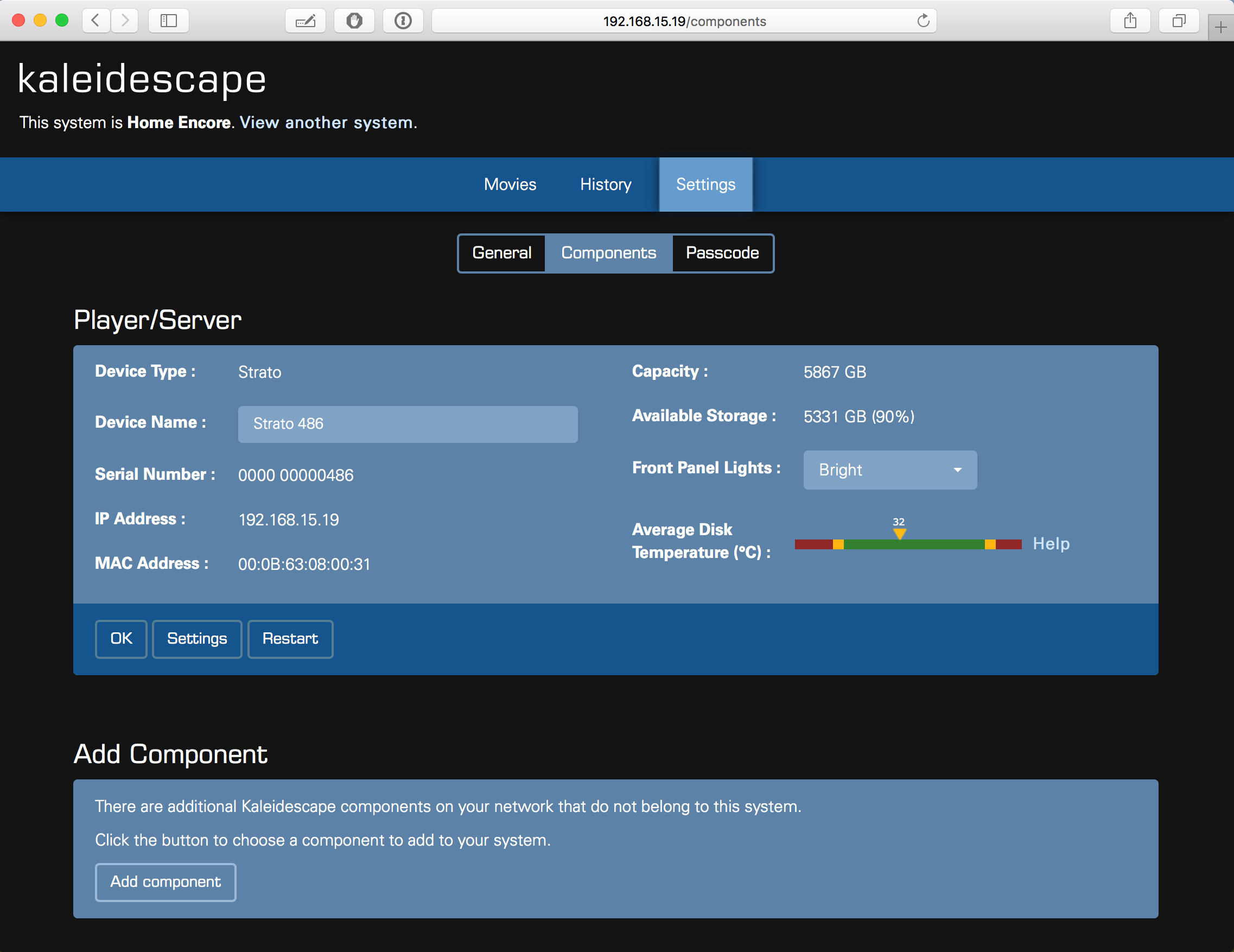Switch to the Movies tab
The image size is (1234, 952).
[x=509, y=184]
